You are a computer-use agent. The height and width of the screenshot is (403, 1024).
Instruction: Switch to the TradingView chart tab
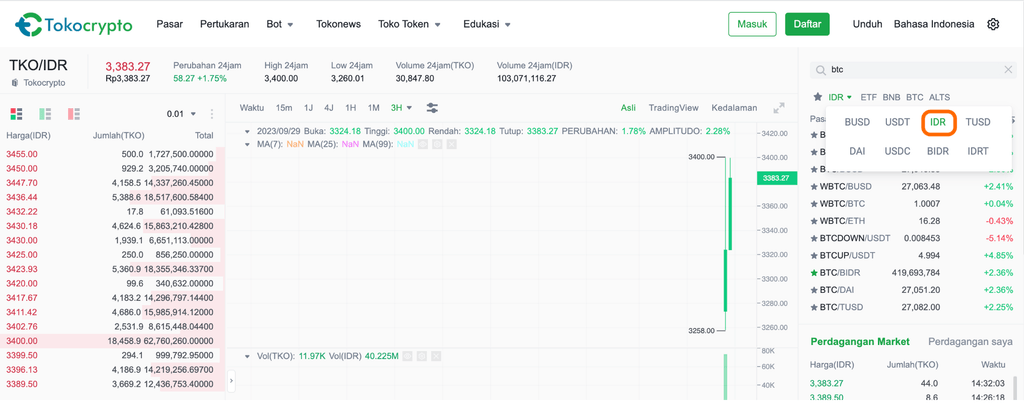[673, 108]
